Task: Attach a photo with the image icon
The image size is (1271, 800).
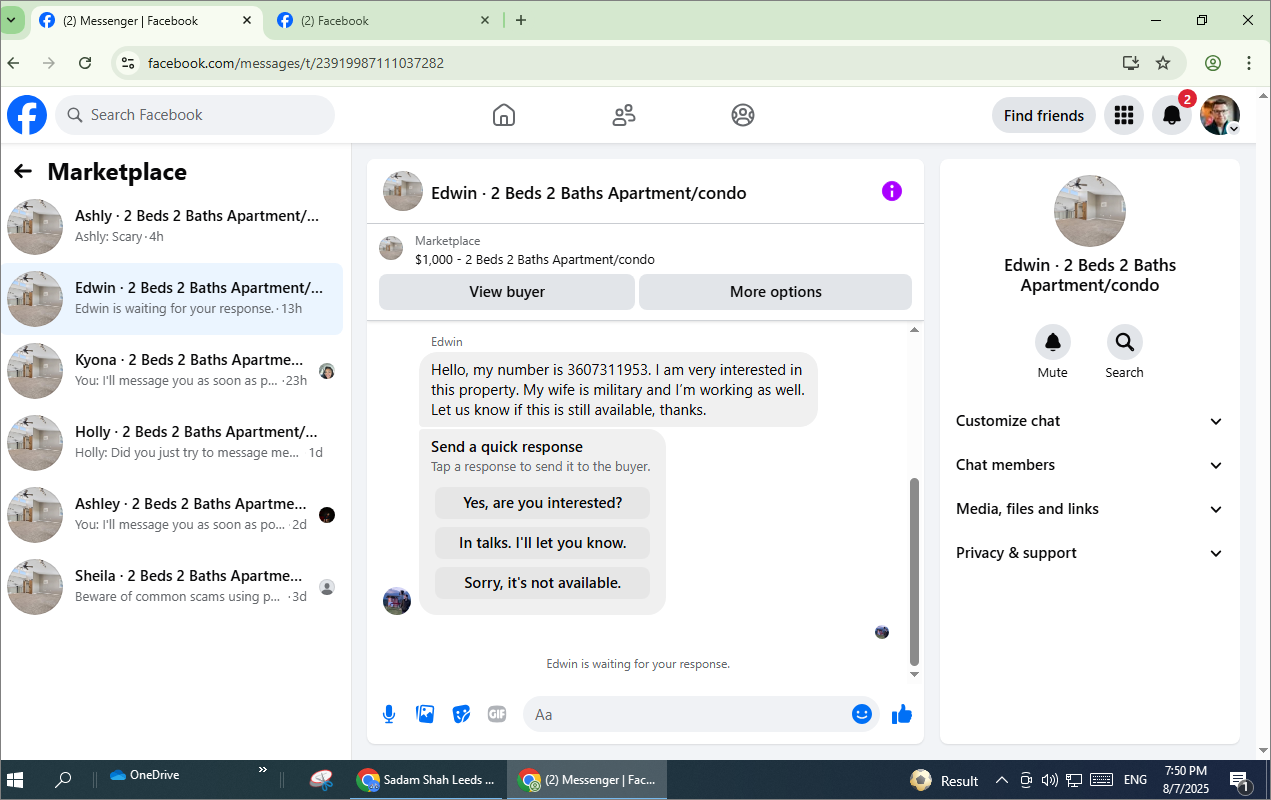Action: [425, 714]
